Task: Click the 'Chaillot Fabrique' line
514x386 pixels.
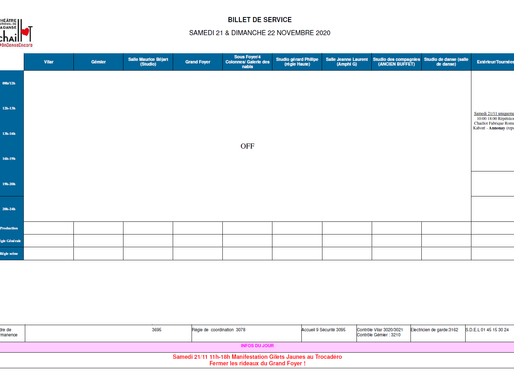Action: click(x=494, y=123)
